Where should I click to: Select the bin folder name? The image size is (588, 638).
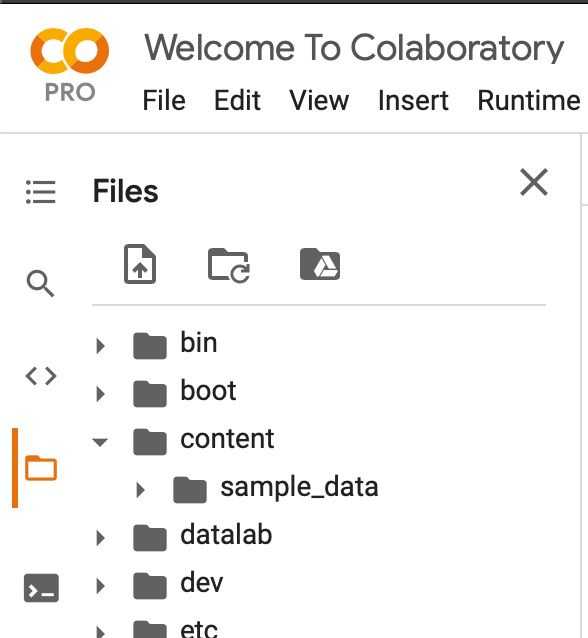point(199,343)
